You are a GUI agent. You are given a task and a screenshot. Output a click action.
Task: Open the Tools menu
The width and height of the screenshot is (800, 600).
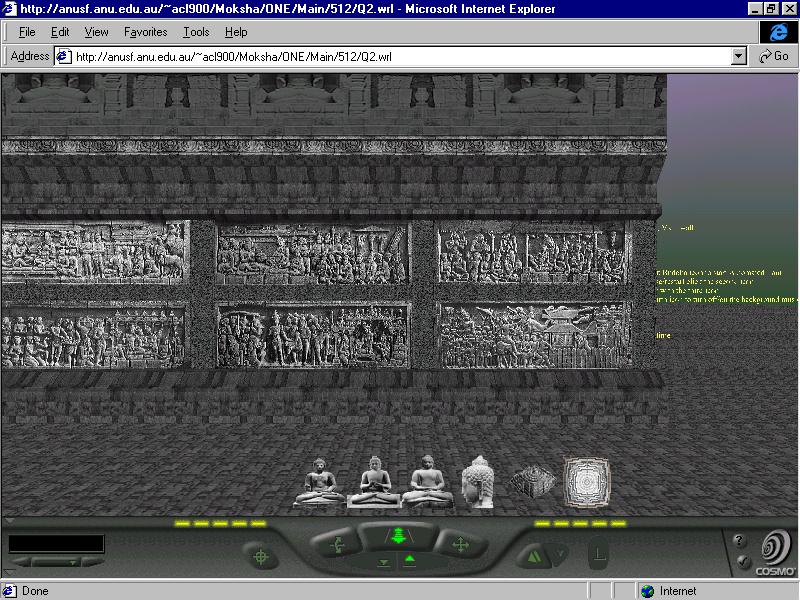(196, 32)
